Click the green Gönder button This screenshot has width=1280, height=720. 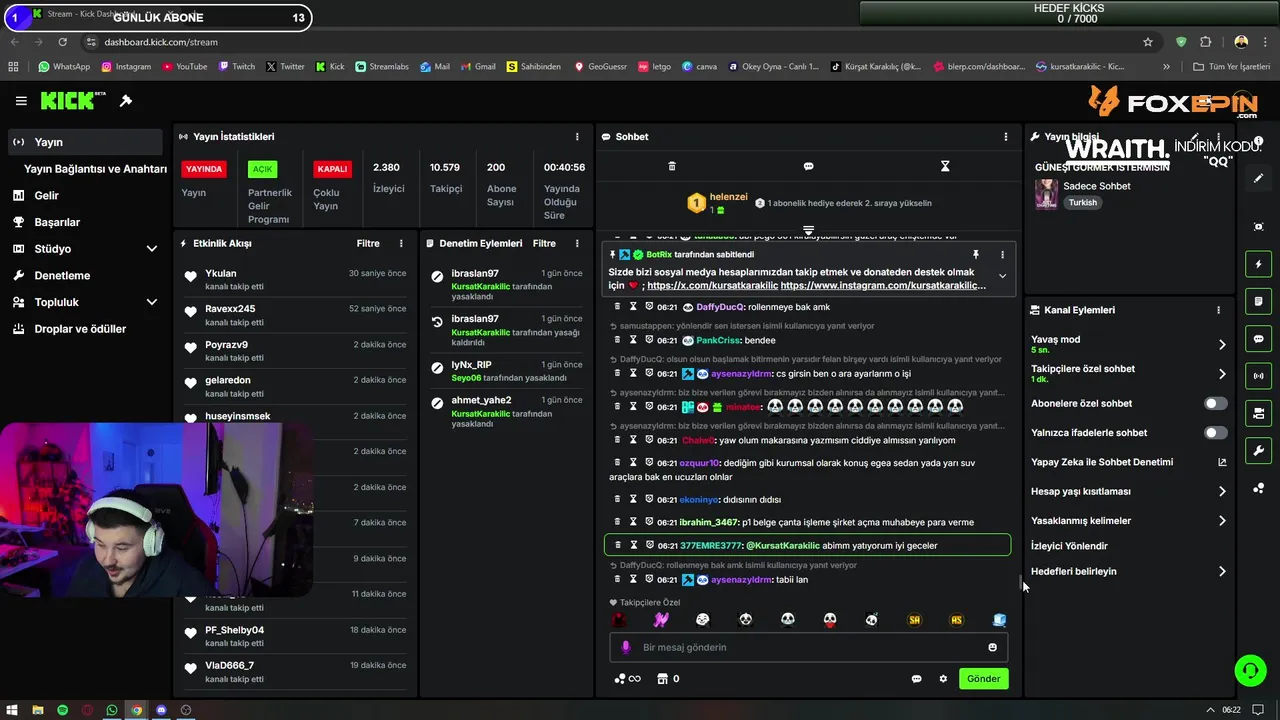click(x=983, y=679)
